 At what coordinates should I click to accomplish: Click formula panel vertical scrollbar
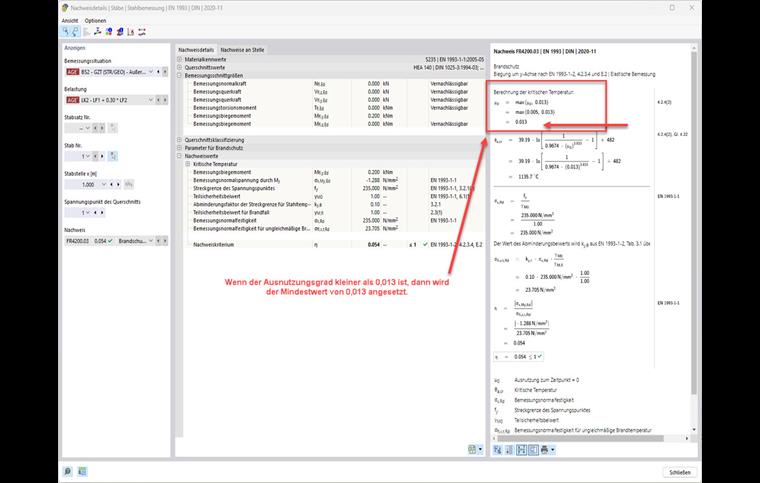[x=694, y=223]
